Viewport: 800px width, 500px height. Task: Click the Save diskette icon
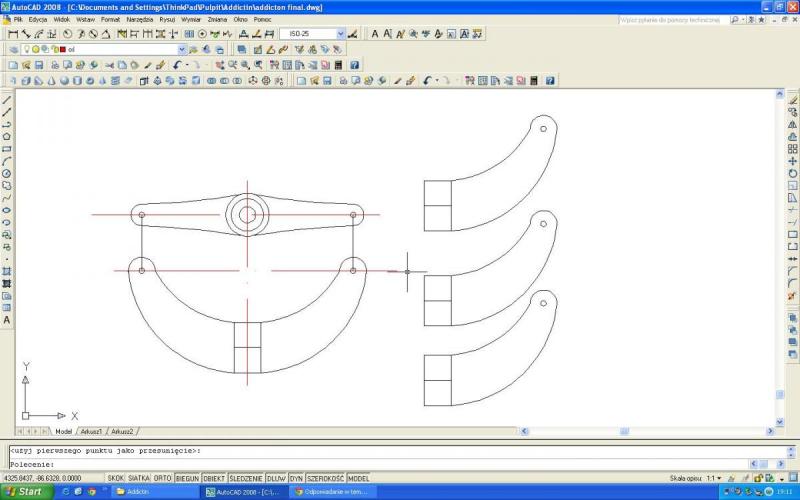coord(39,65)
